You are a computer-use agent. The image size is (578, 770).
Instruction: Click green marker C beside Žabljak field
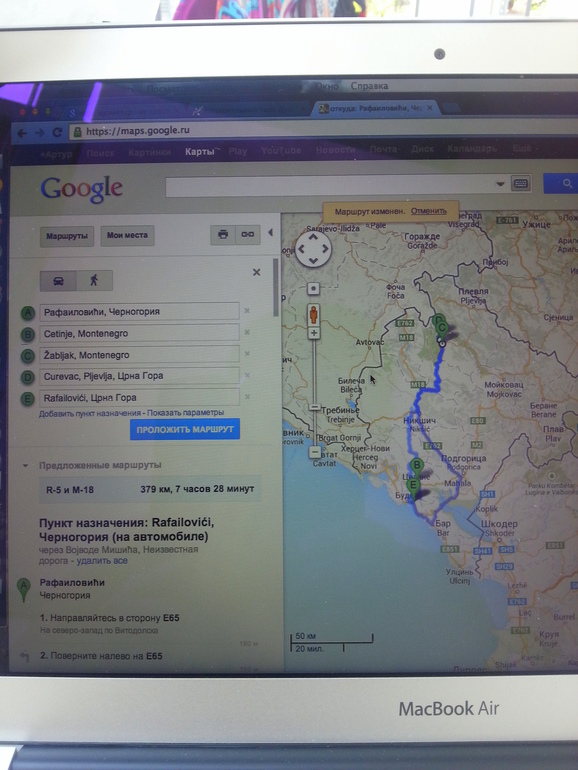point(28,356)
